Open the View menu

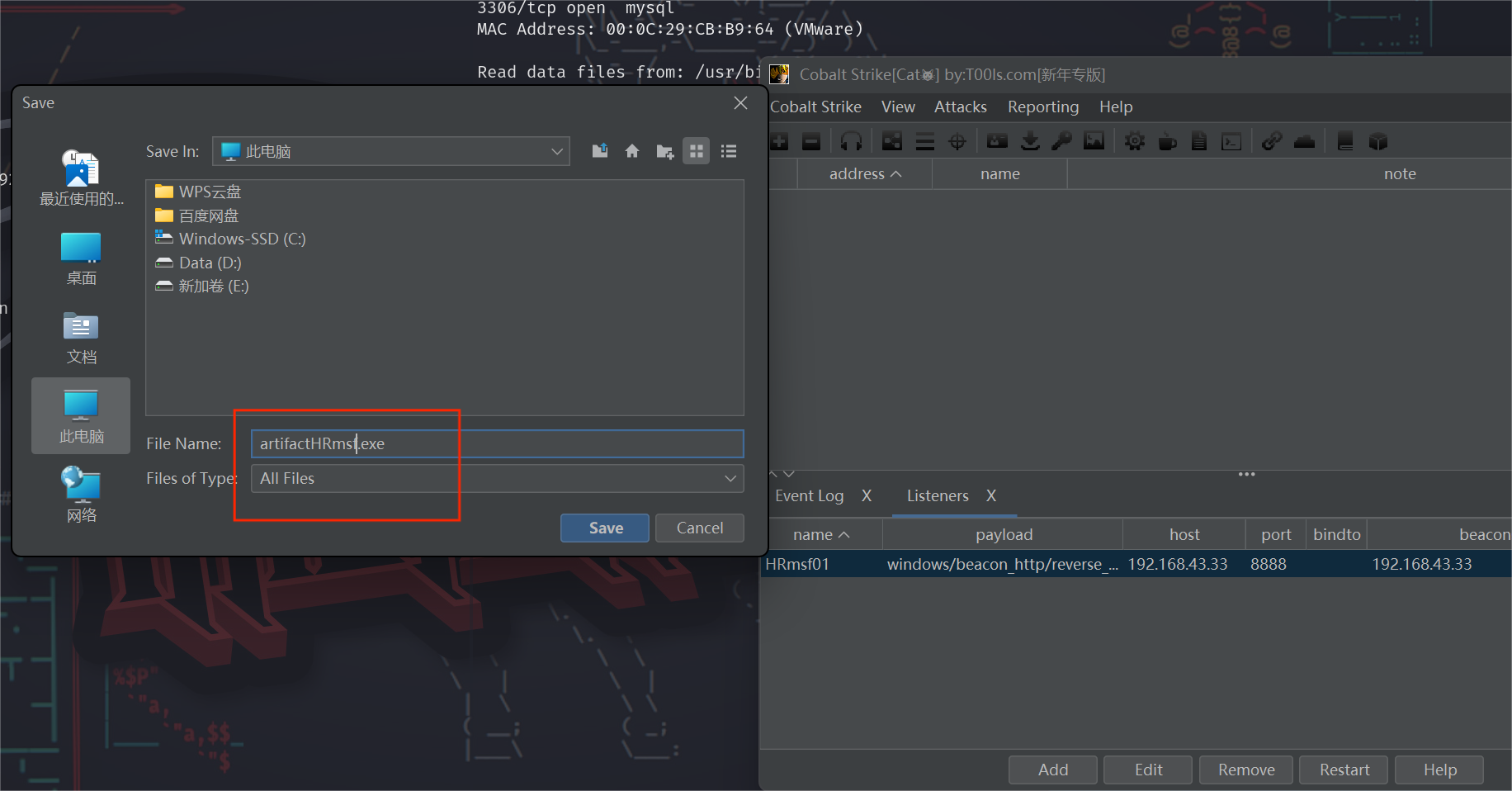(x=898, y=107)
